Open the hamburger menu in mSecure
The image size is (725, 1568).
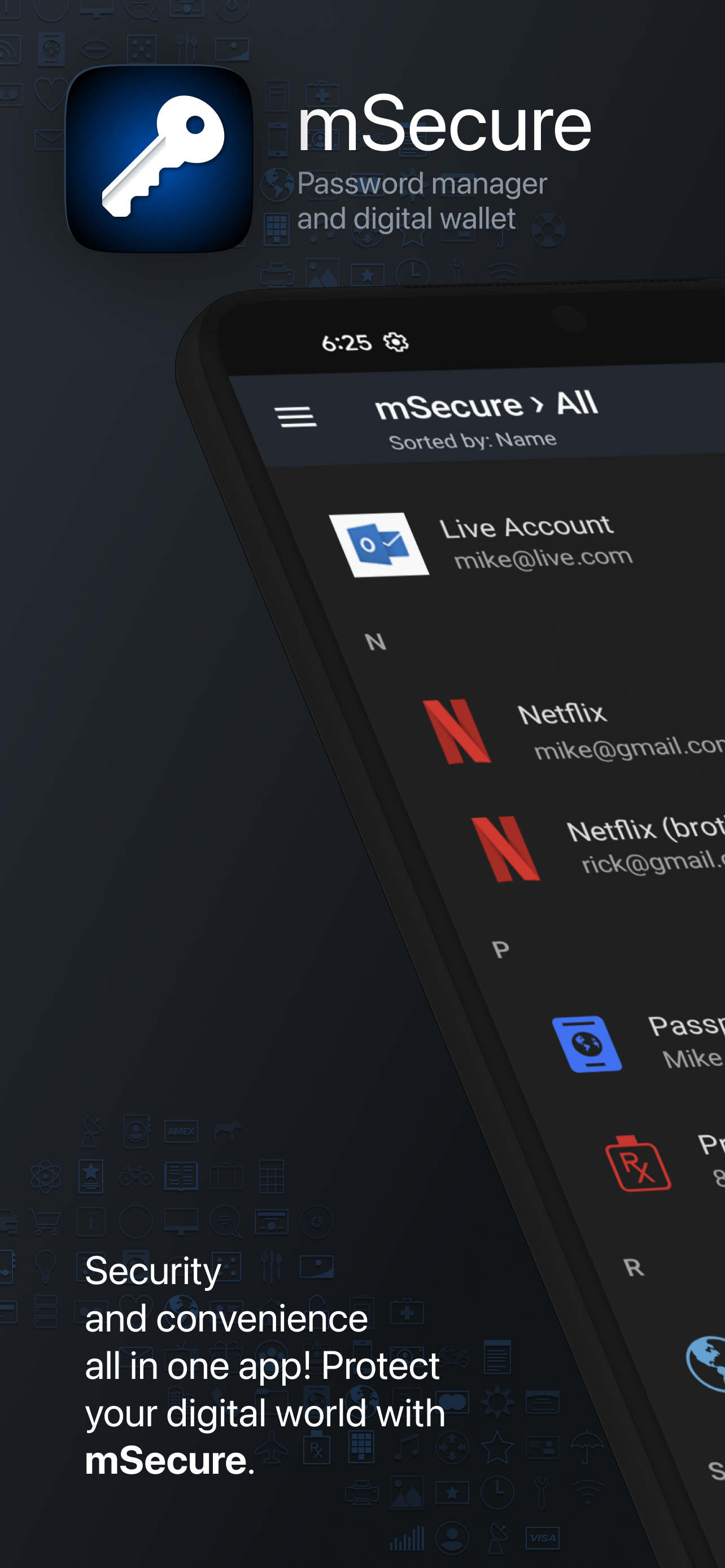click(x=295, y=417)
